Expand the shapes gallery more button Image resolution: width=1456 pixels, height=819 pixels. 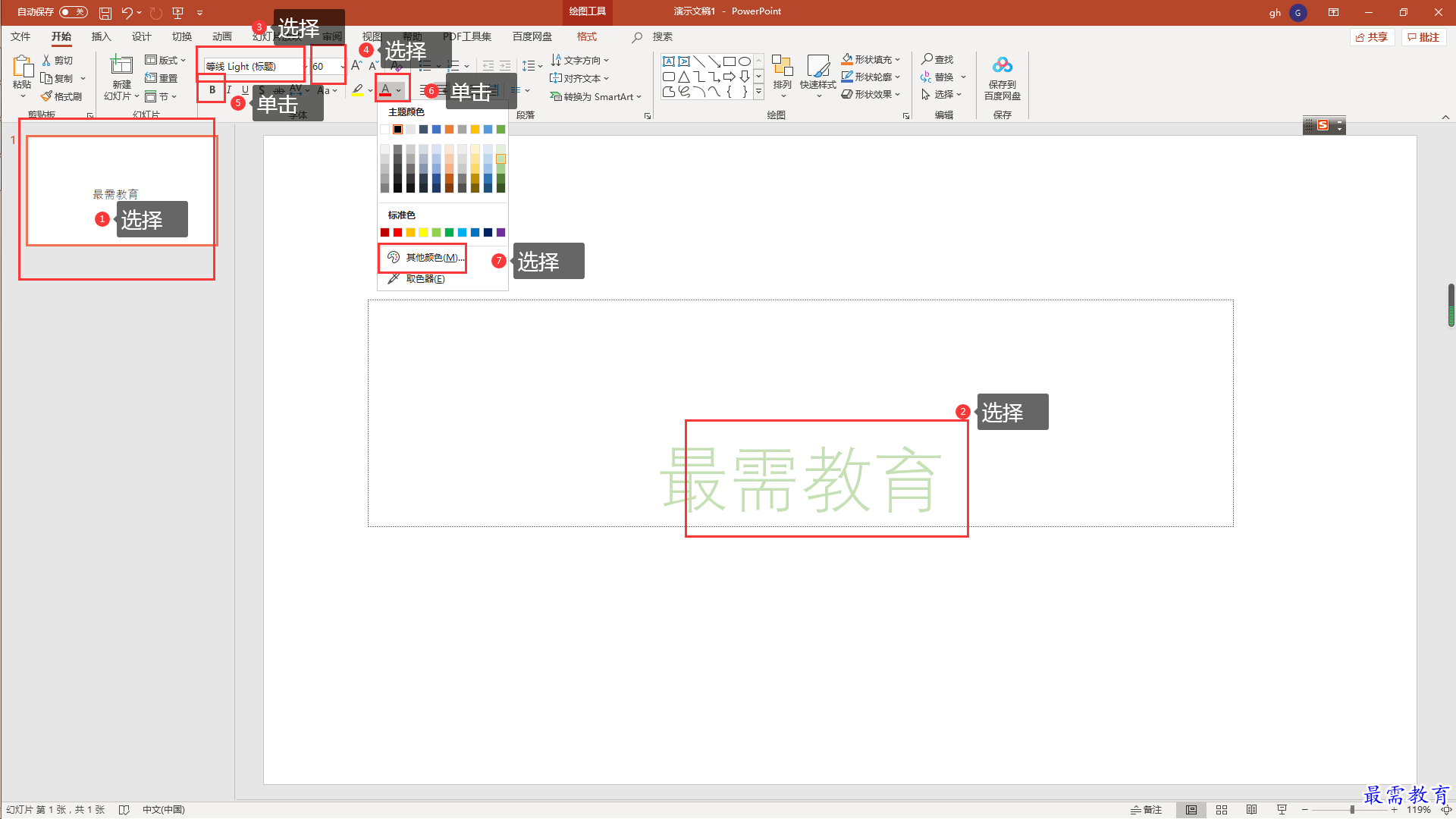pyautogui.click(x=758, y=92)
